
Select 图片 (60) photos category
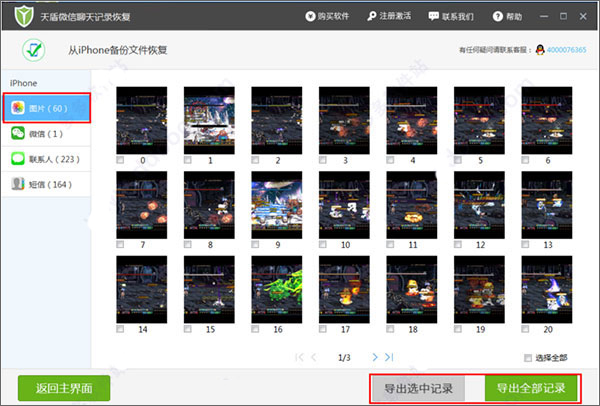47,107
